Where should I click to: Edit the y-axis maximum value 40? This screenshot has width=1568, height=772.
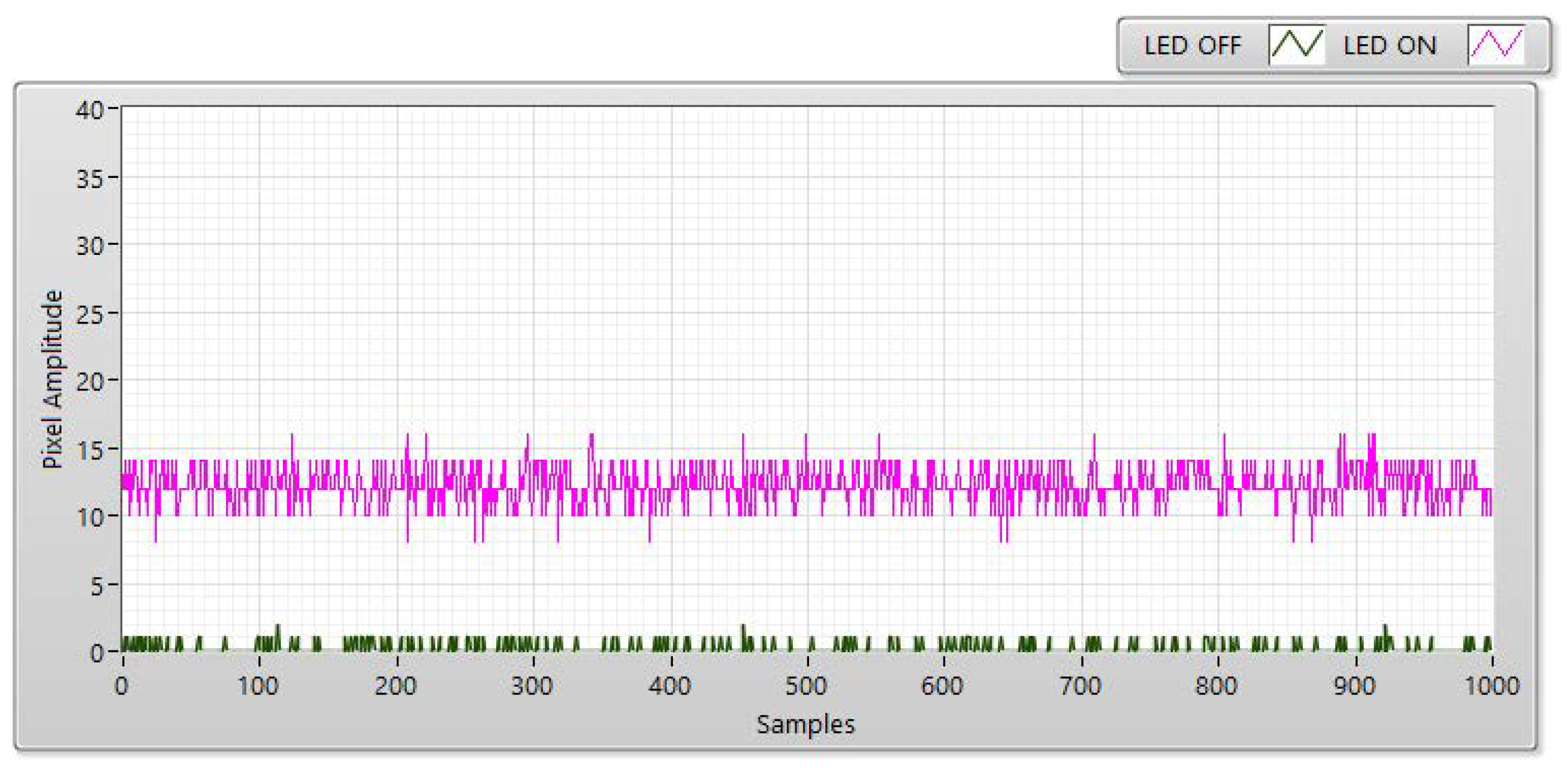(x=89, y=110)
